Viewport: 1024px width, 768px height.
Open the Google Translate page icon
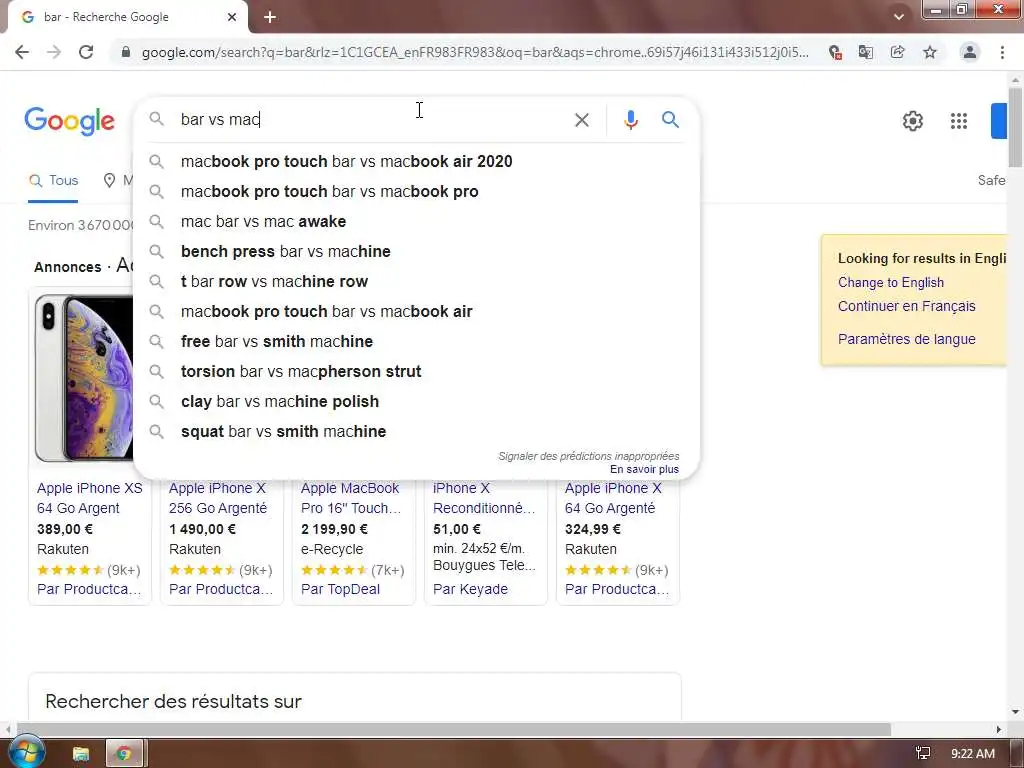866,52
